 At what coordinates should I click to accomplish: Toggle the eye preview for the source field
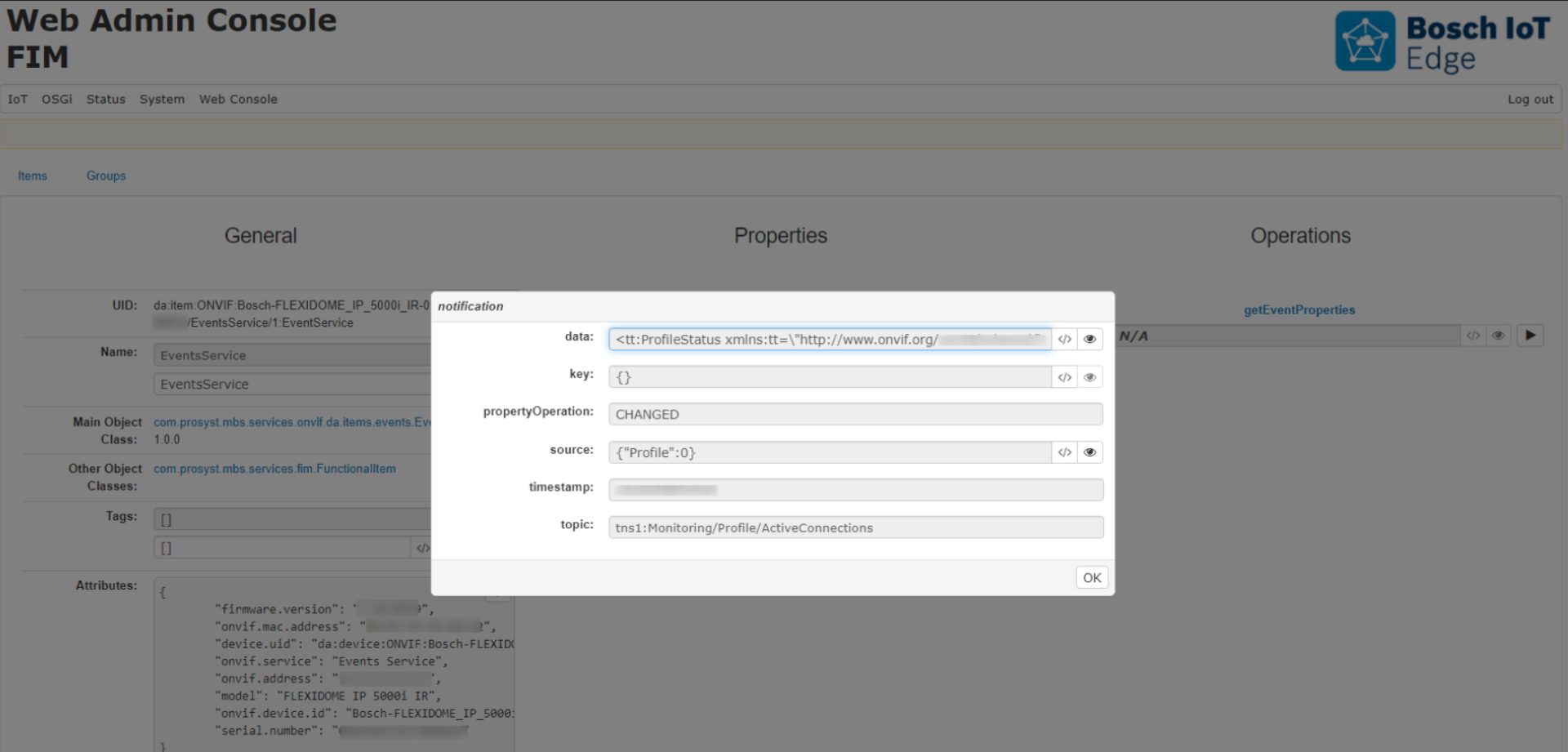pyautogui.click(x=1089, y=452)
